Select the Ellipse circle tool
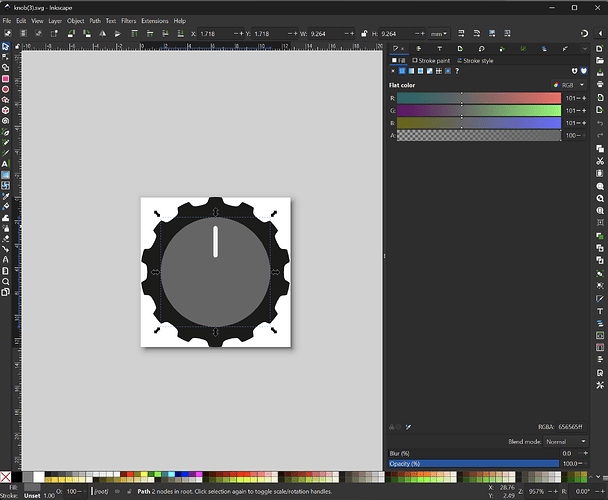Image resolution: width=608 pixels, height=500 pixels. (x=5, y=89)
